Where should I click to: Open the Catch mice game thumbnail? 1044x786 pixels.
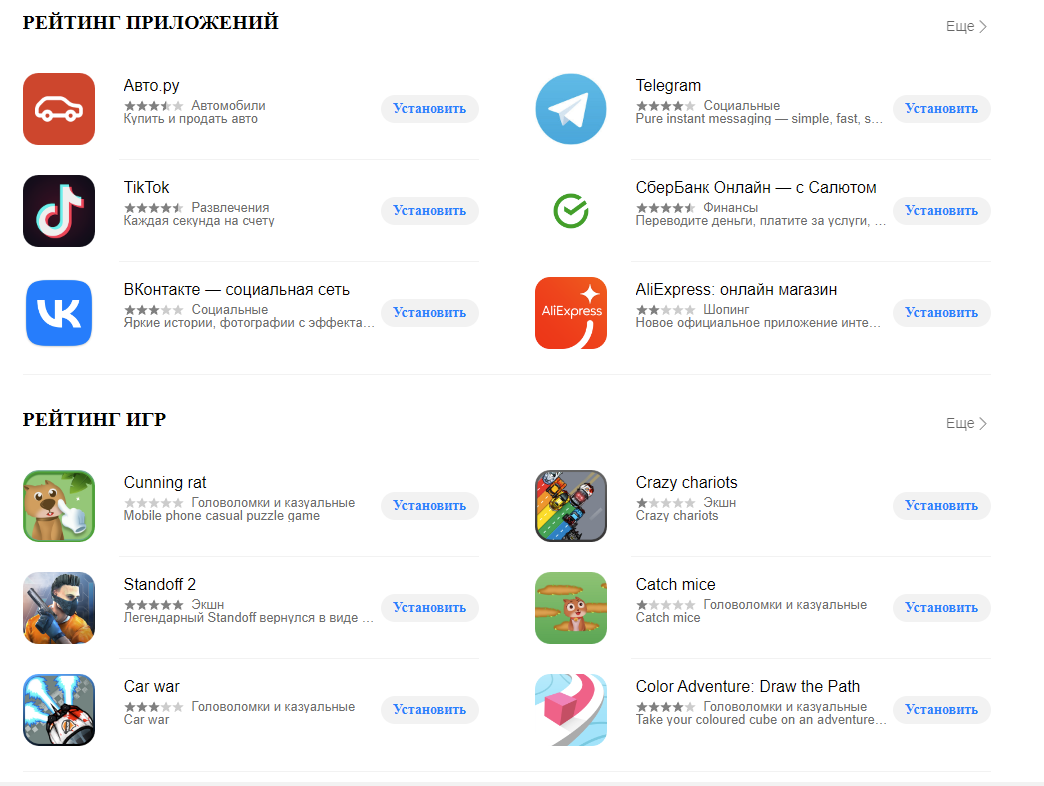click(x=571, y=608)
